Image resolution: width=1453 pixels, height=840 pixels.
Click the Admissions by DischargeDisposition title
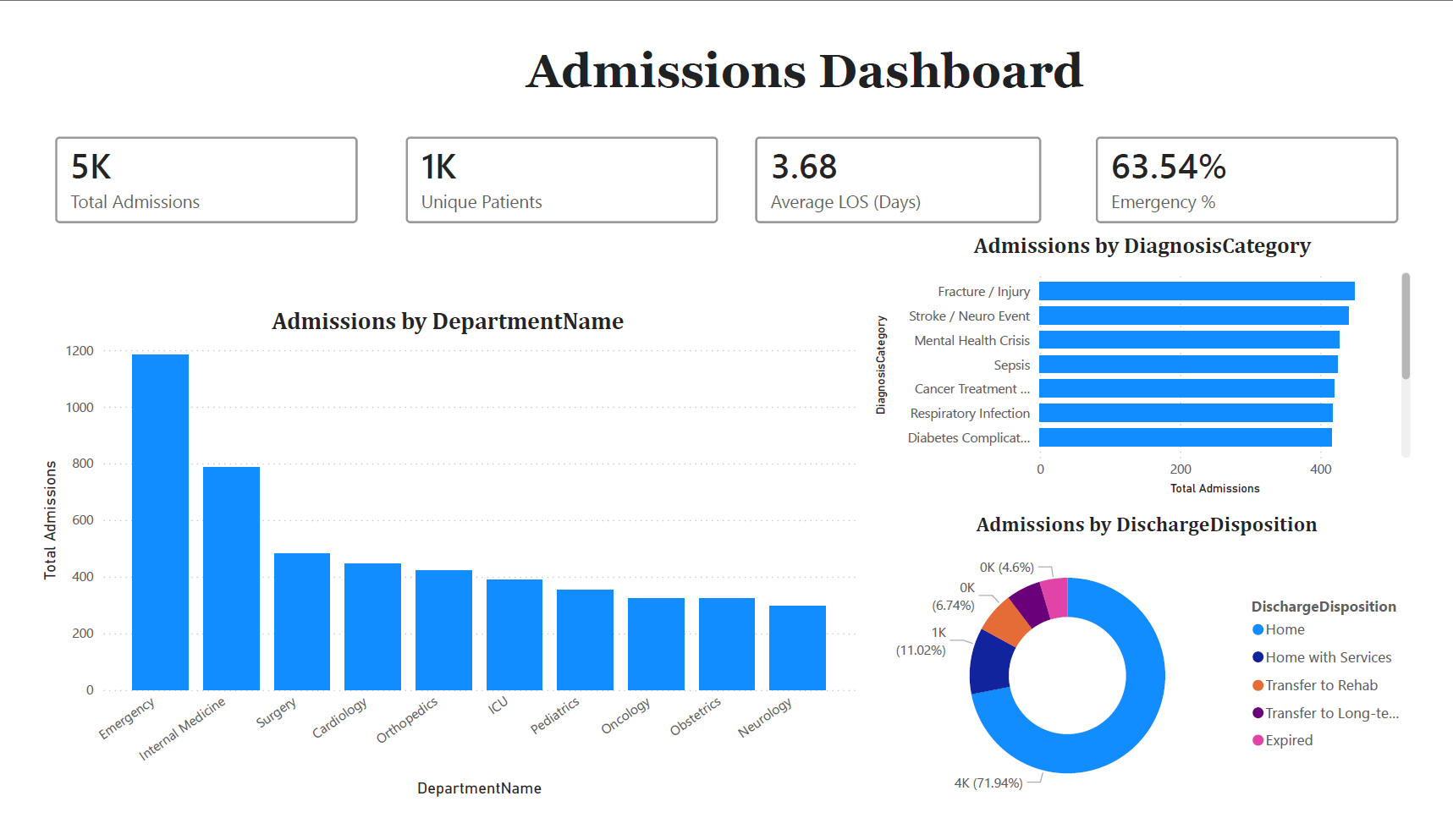point(1147,524)
